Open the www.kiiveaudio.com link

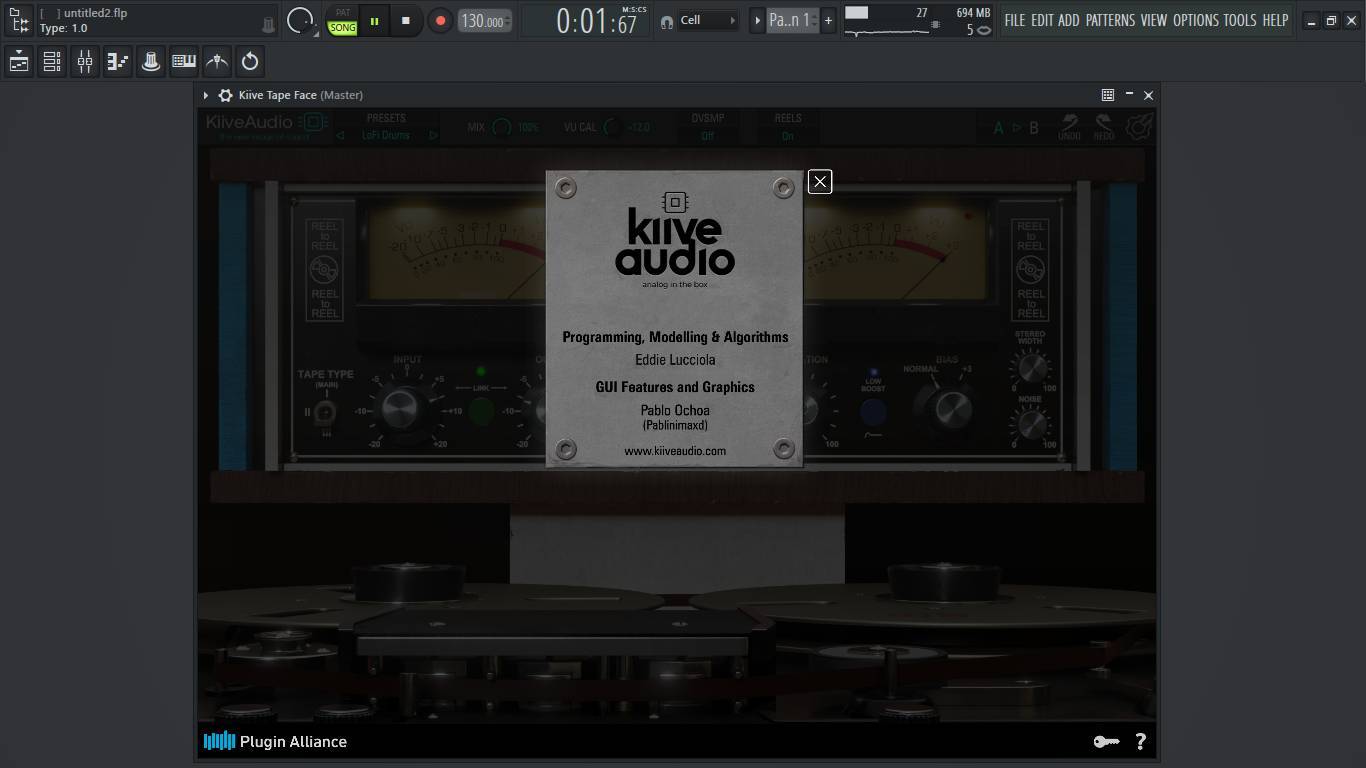click(675, 451)
